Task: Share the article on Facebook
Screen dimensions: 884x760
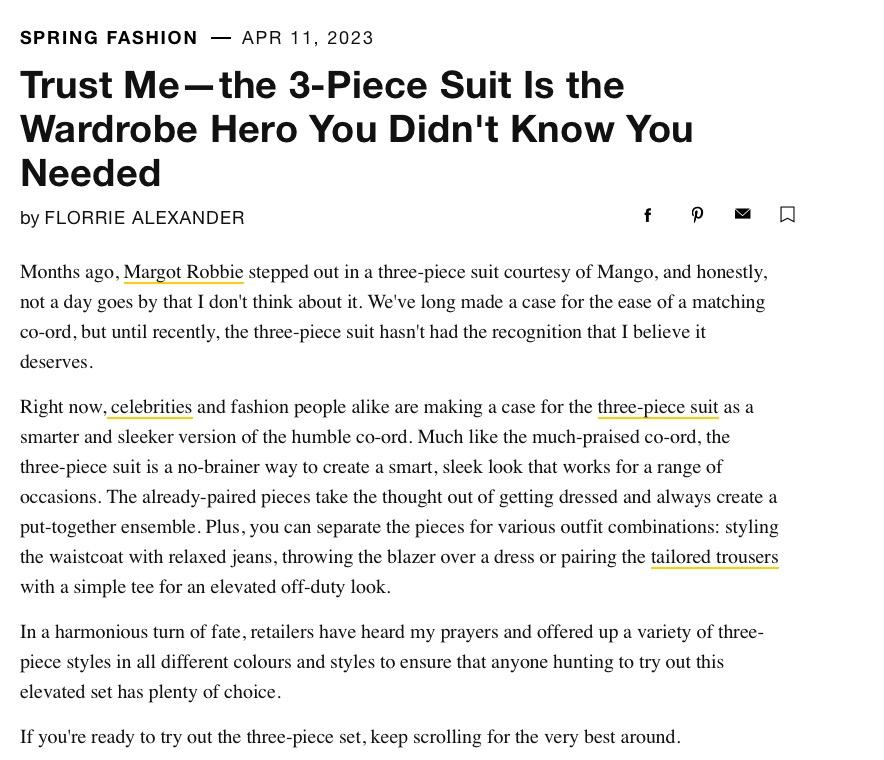Action: tap(647, 215)
